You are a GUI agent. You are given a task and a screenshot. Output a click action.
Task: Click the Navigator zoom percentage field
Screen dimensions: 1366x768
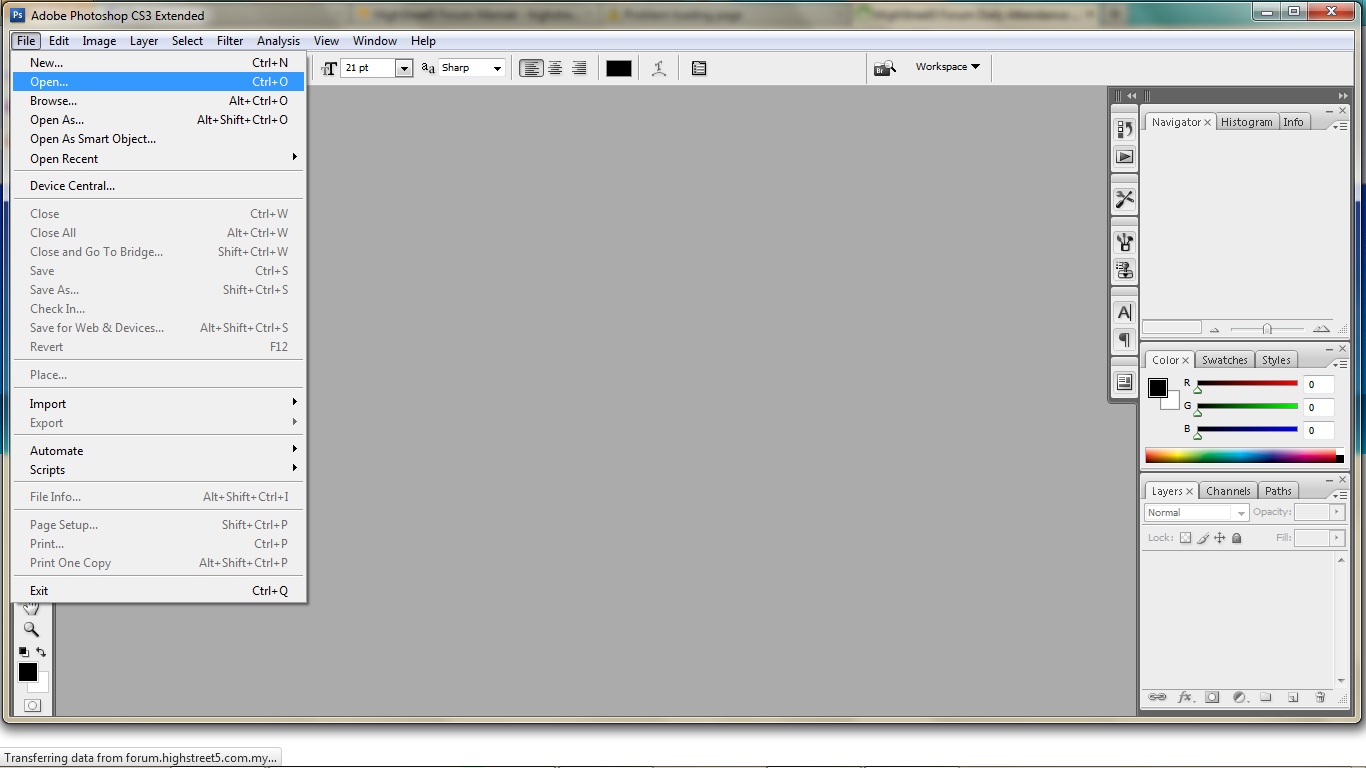(x=1172, y=327)
